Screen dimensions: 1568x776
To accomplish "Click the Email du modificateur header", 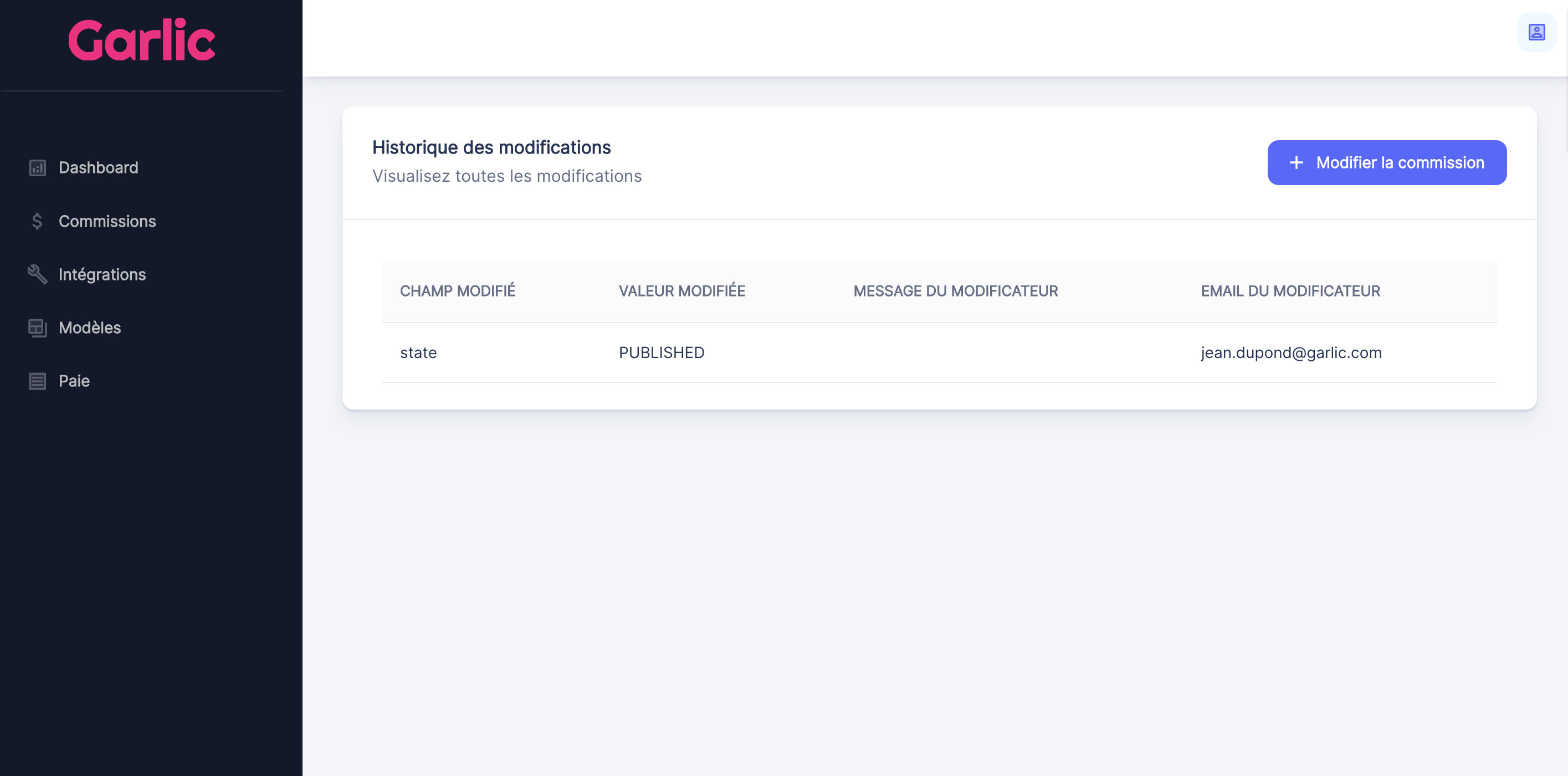I will pos(1290,291).
